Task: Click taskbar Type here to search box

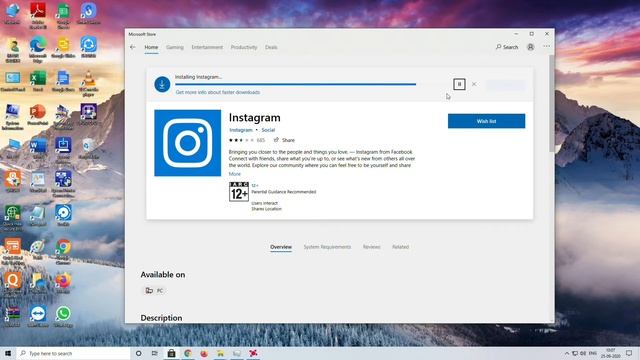Action: point(73,353)
